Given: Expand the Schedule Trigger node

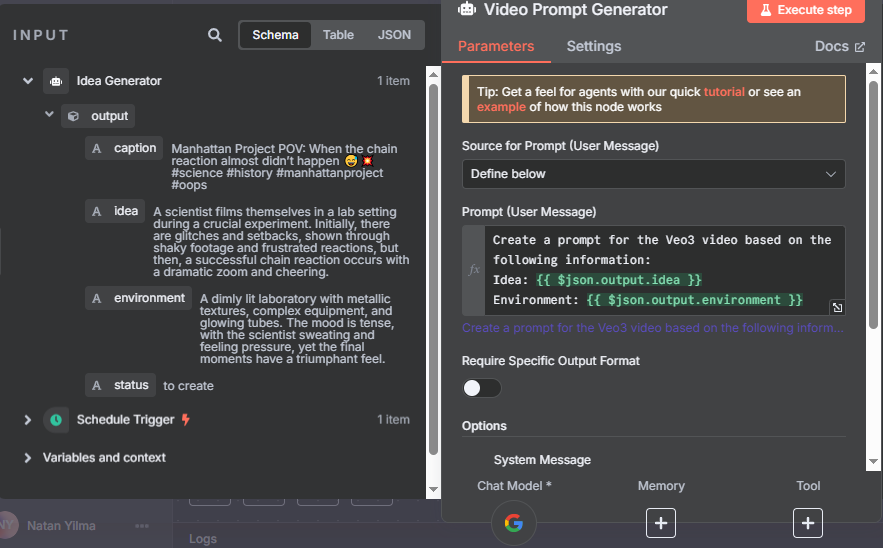Looking at the screenshot, I should 27,420.
